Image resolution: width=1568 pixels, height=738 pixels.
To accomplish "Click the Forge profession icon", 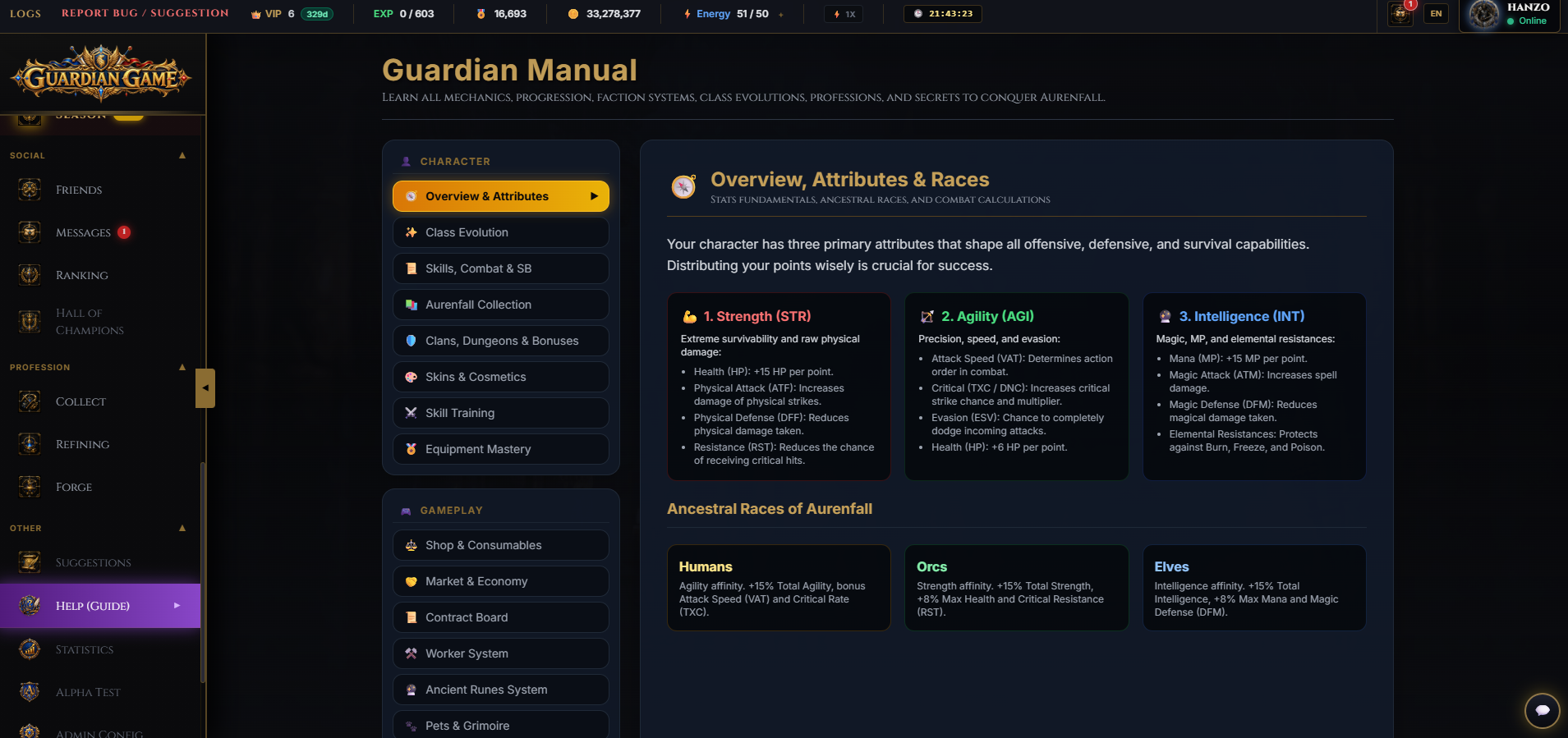I will point(30,487).
